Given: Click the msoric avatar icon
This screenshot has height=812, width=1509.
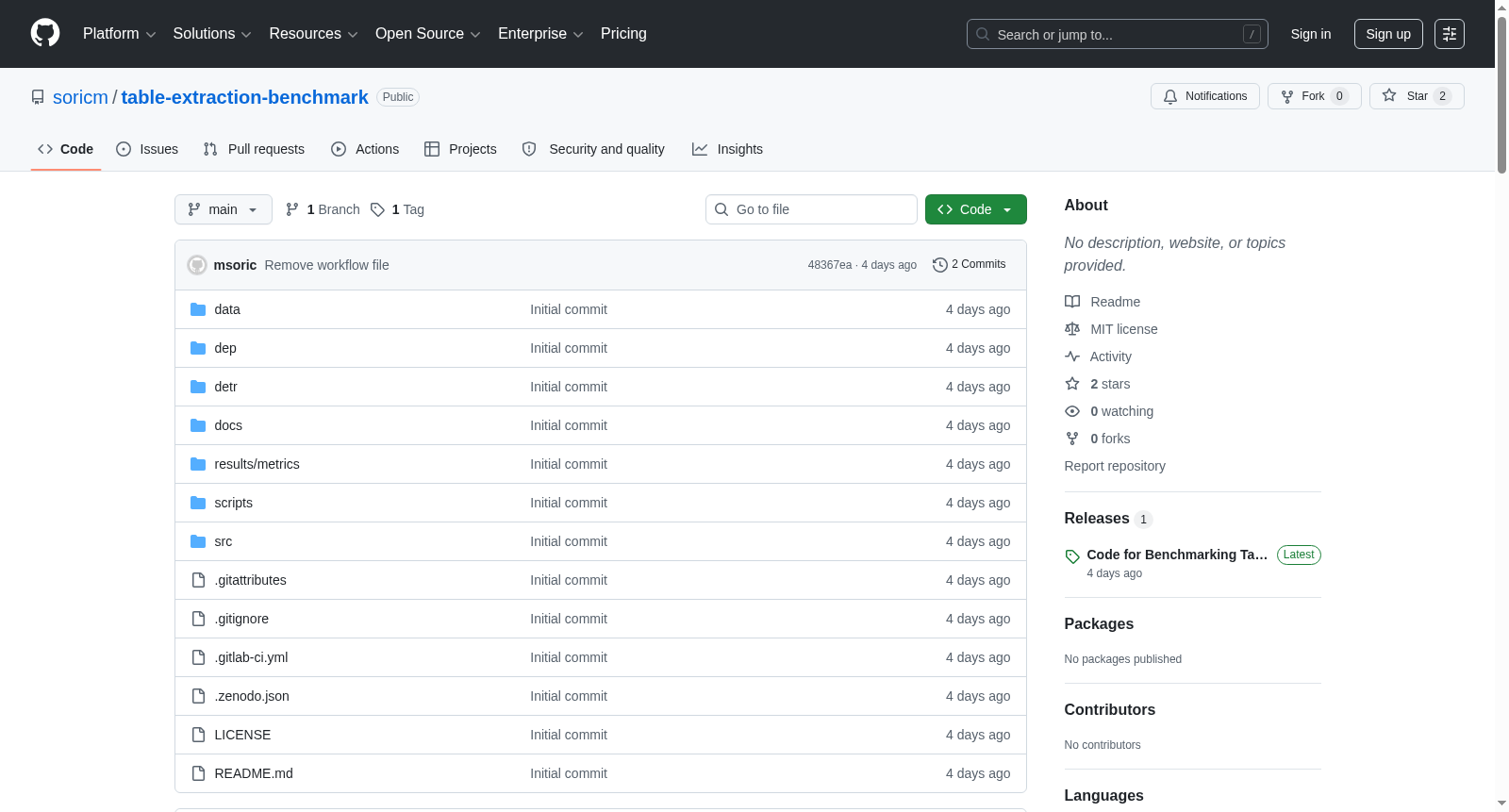Looking at the screenshot, I should (x=197, y=265).
